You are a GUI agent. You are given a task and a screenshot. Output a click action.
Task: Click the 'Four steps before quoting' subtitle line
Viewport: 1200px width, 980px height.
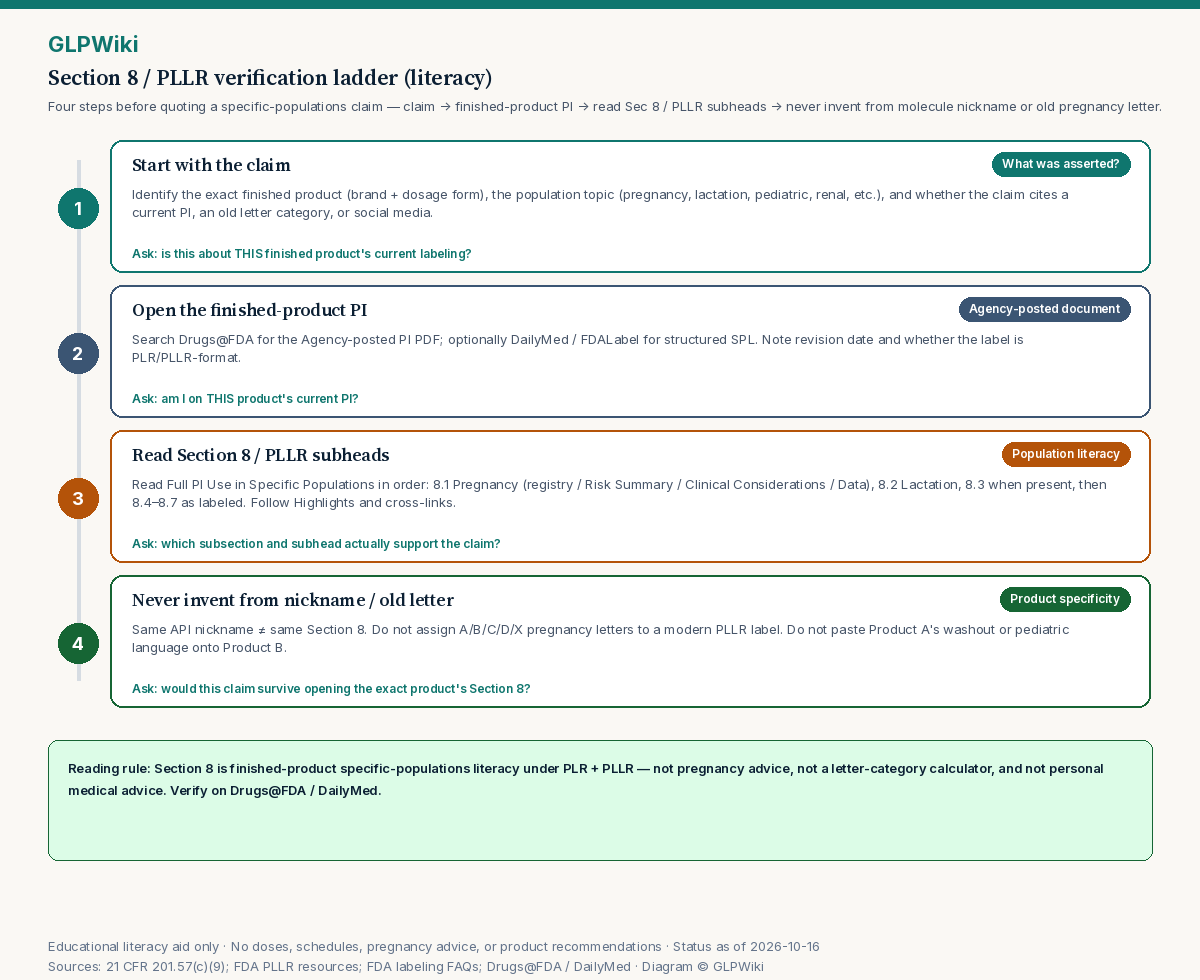tap(605, 107)
